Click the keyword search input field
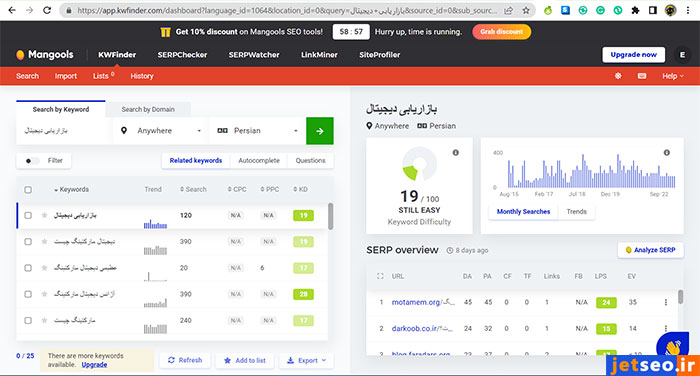Screen dimensions: 700x376 [64, 131]
